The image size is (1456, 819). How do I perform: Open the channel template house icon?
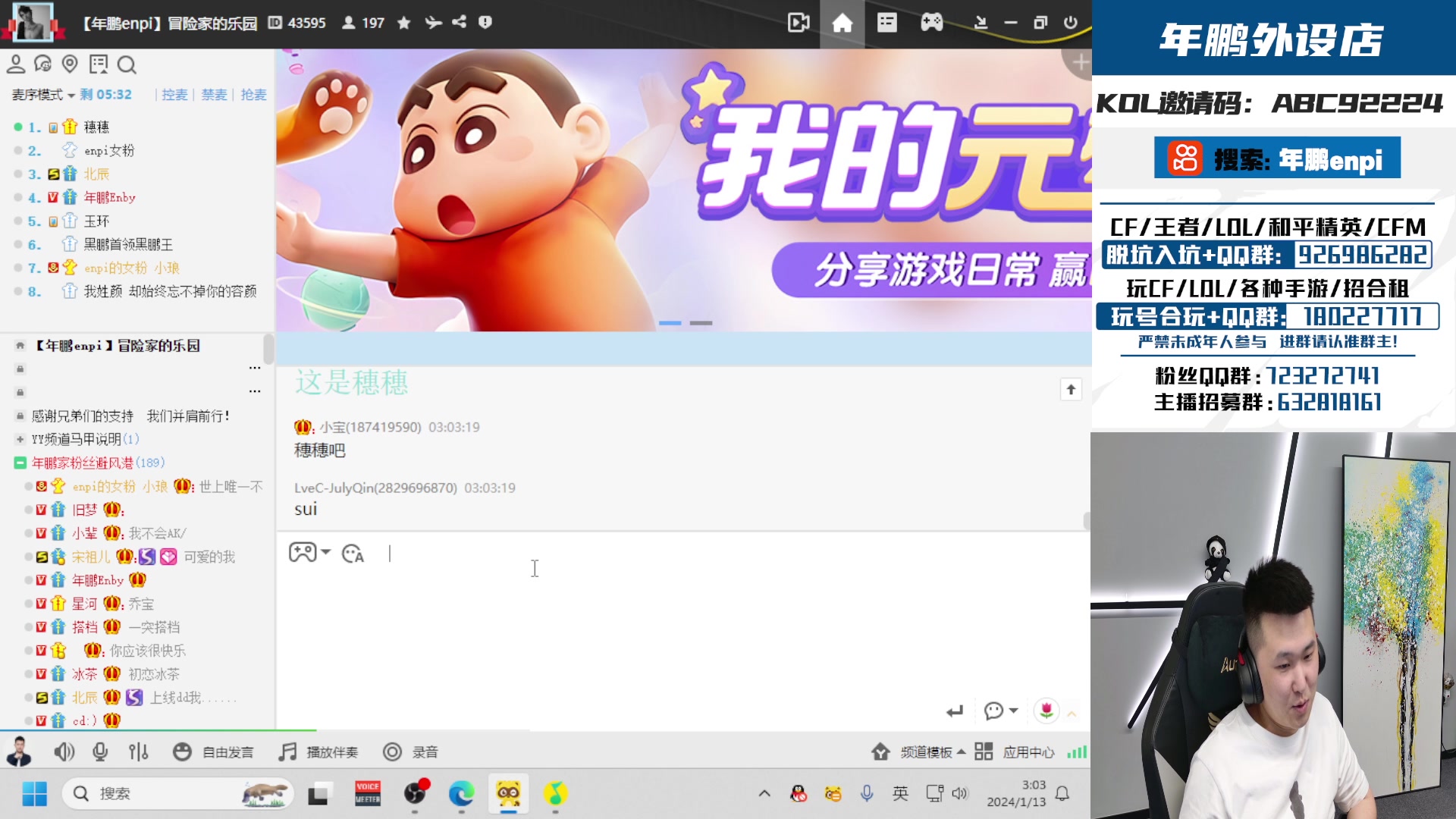pos(880,752)
